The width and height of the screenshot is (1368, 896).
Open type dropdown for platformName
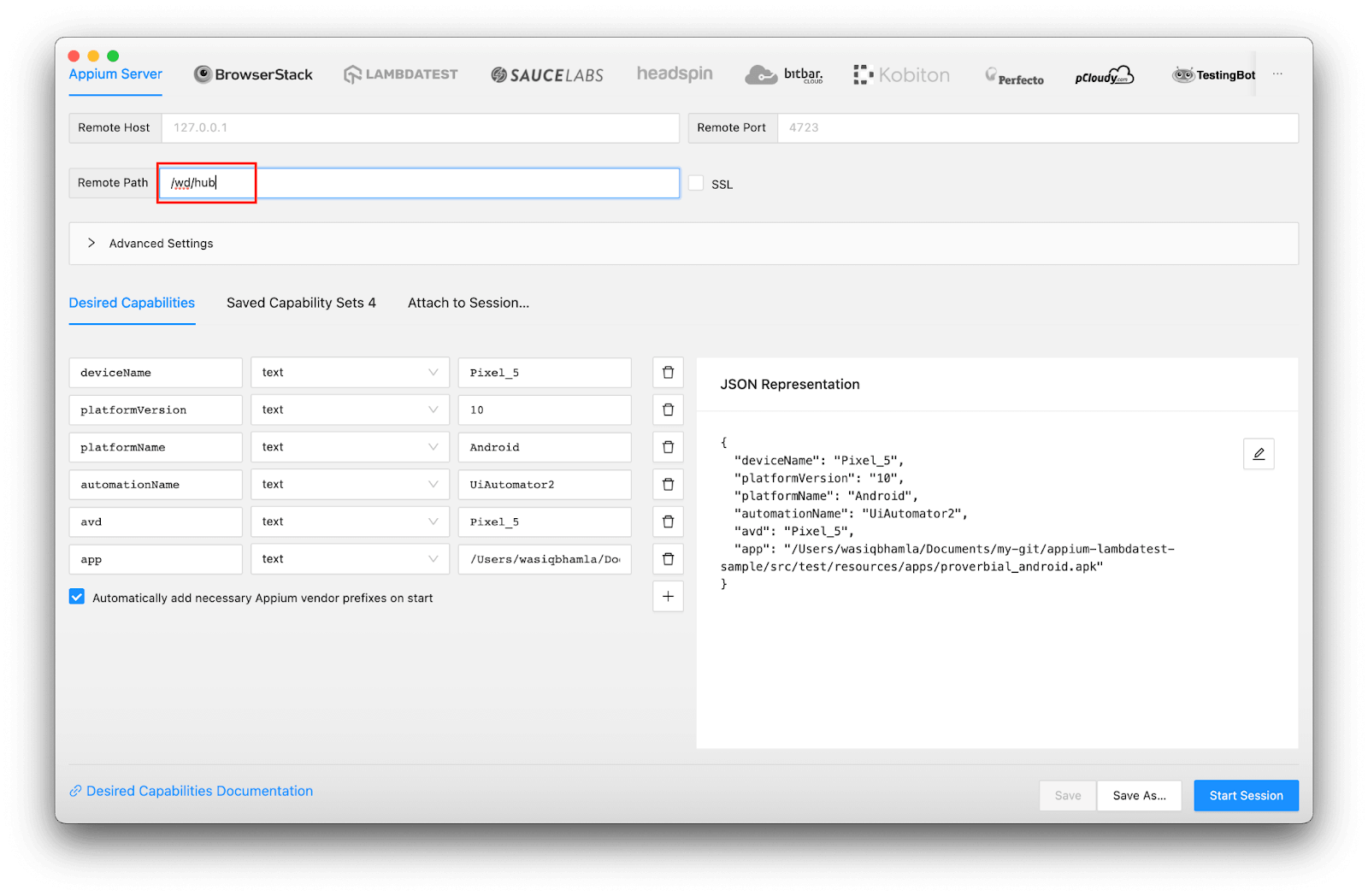click(350, 447)
